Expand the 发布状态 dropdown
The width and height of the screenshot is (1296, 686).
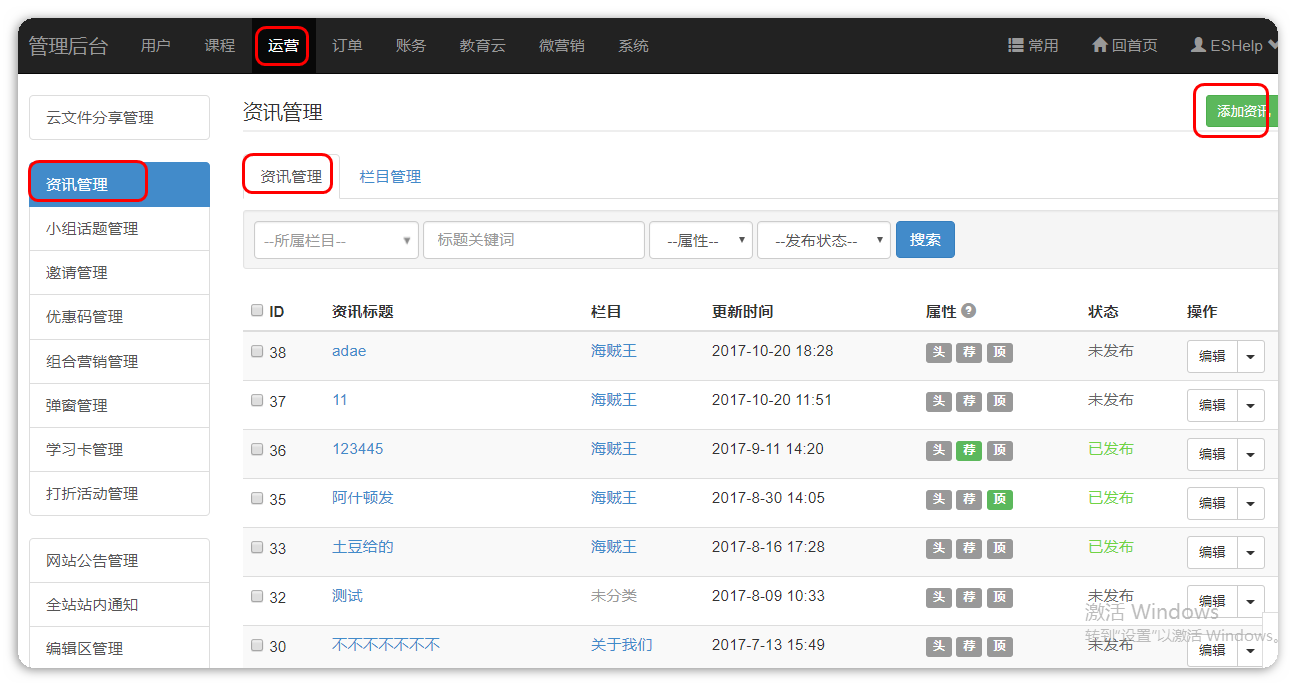coord(823,240)
